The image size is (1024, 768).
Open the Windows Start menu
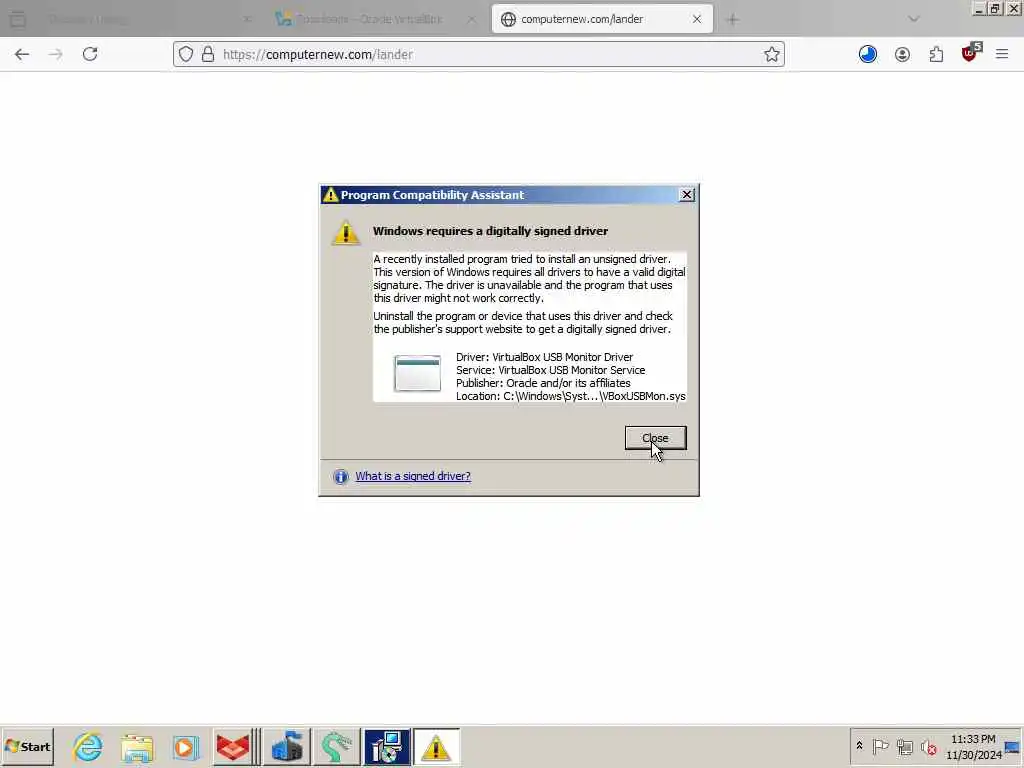click(27, 746)
